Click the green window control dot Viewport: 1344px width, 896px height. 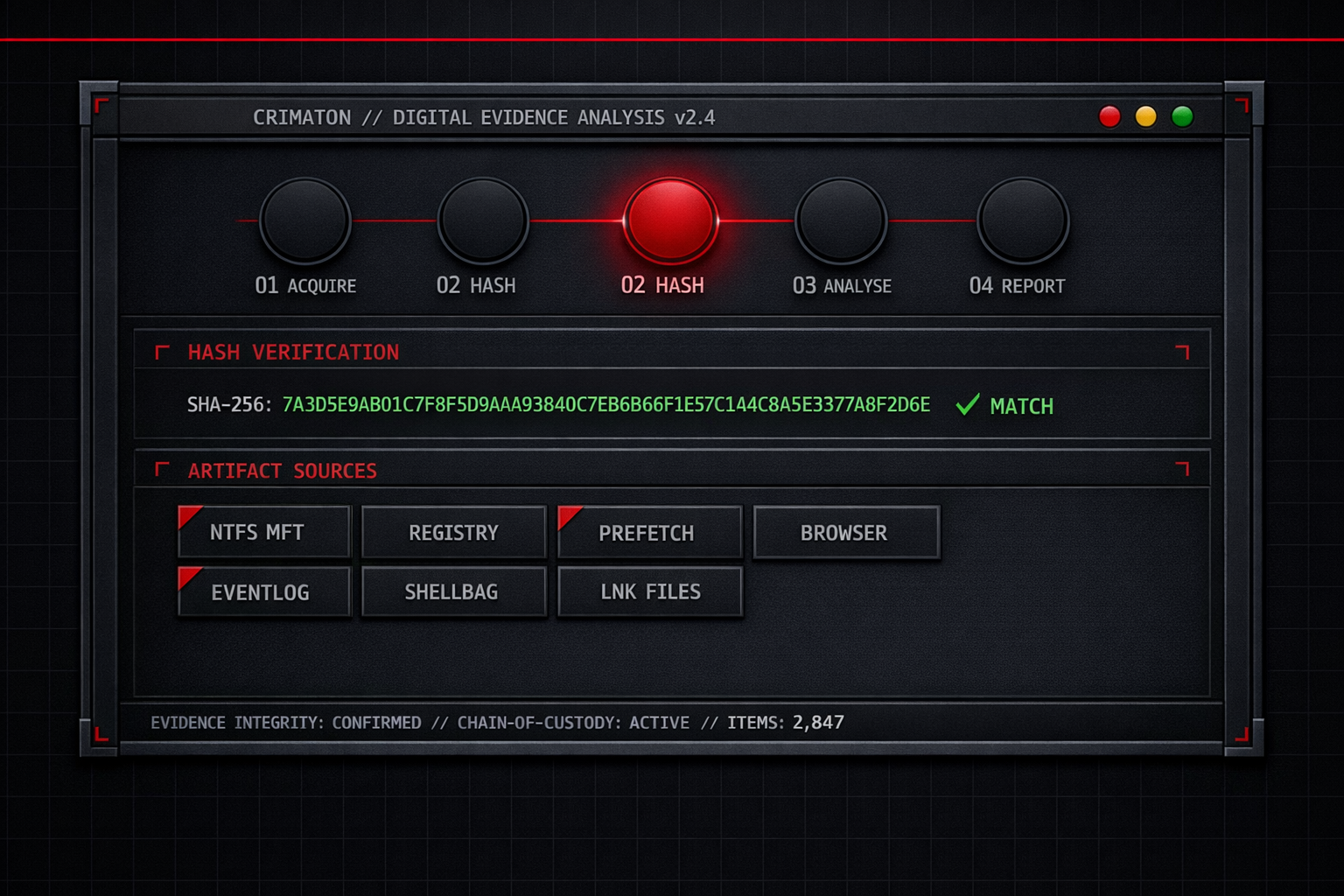1182,116
